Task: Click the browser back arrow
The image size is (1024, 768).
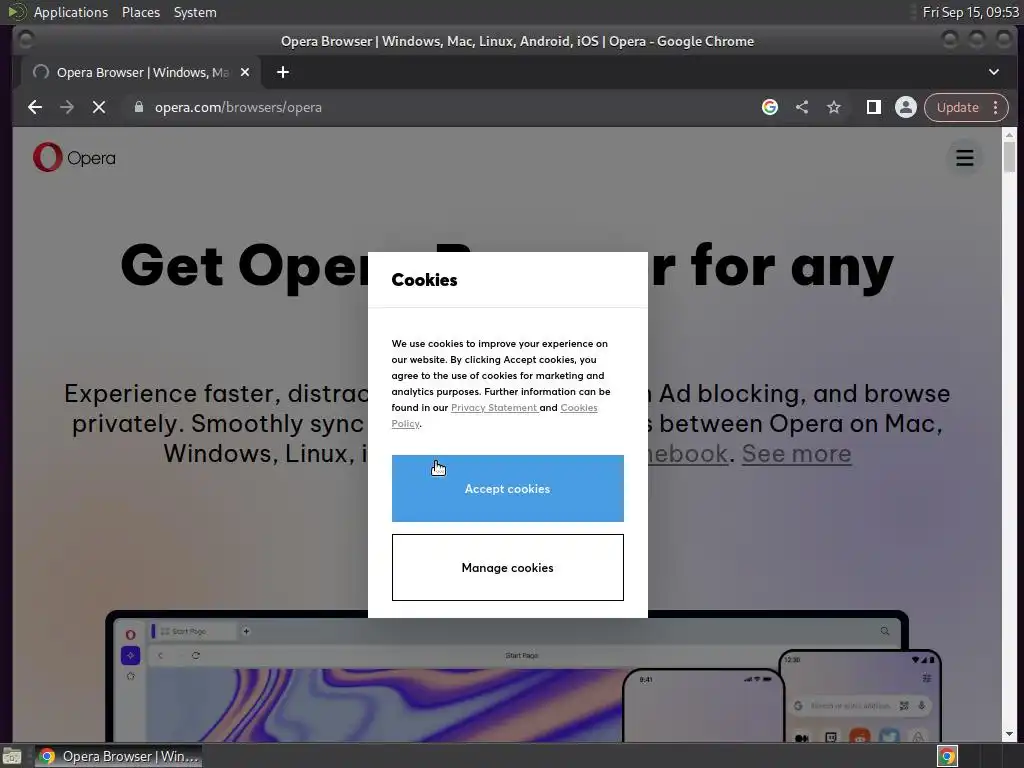Action: (x=35, y=107)
